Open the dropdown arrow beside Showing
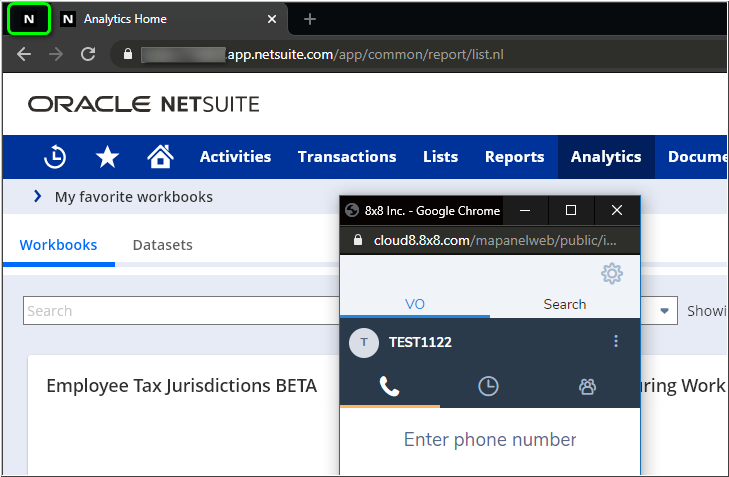 click(x=664, y=311)
